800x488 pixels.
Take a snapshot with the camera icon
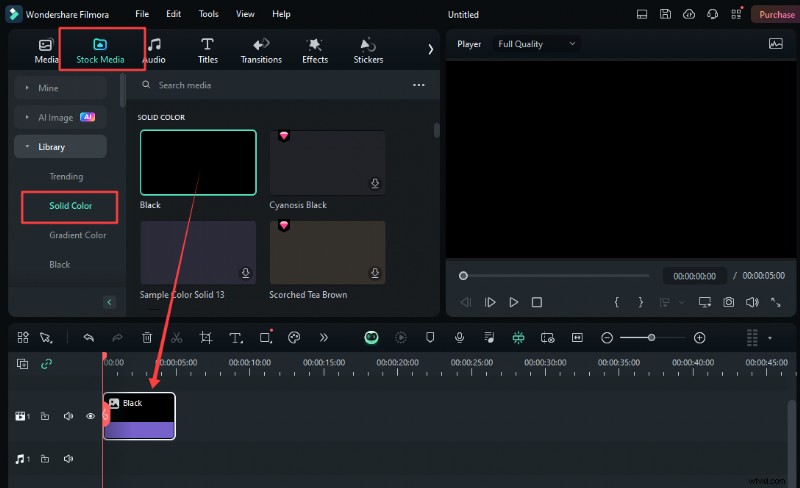[729, 302]
